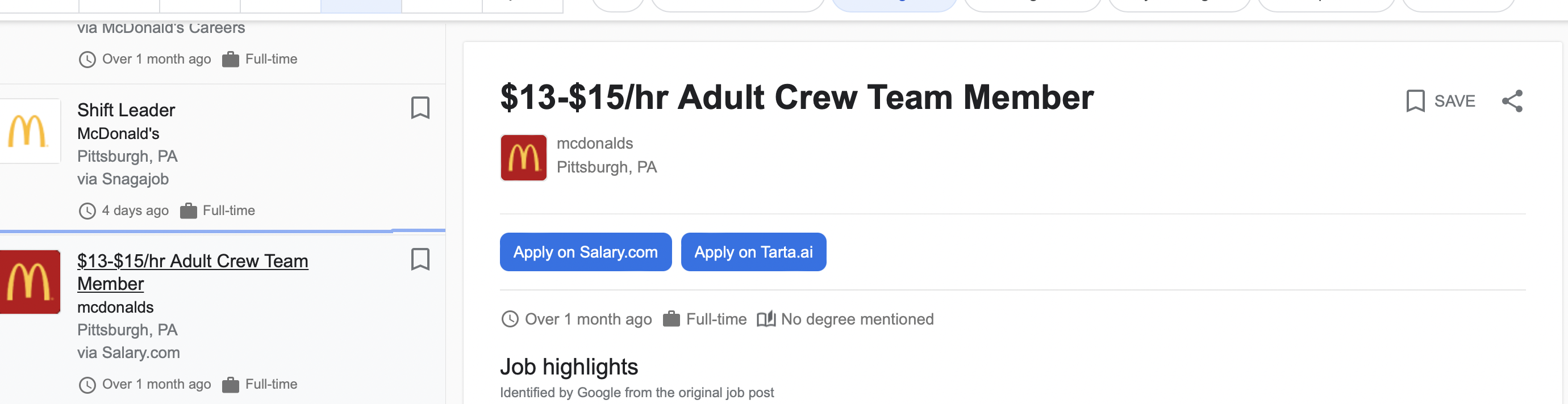Click the briefcase icon beside Full-time in details
The width and height of the screenshot is (1568, 404).
click(671, 319)
